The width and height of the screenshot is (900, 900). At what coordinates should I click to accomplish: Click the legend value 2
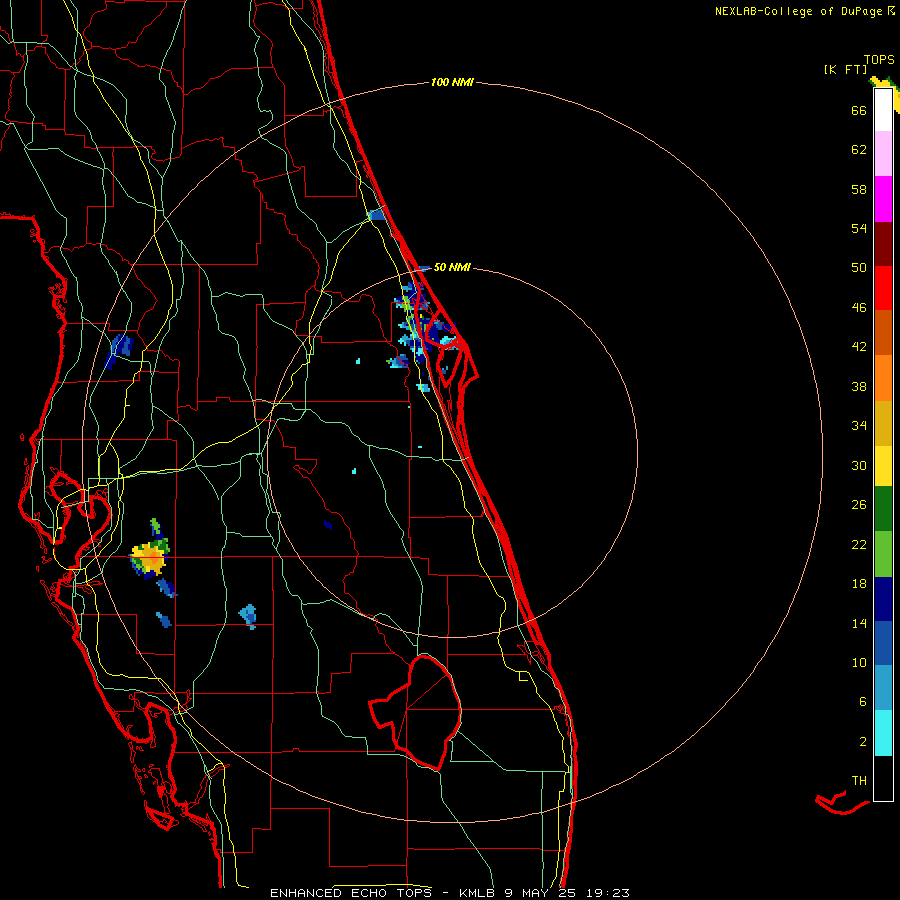point(863,742)
